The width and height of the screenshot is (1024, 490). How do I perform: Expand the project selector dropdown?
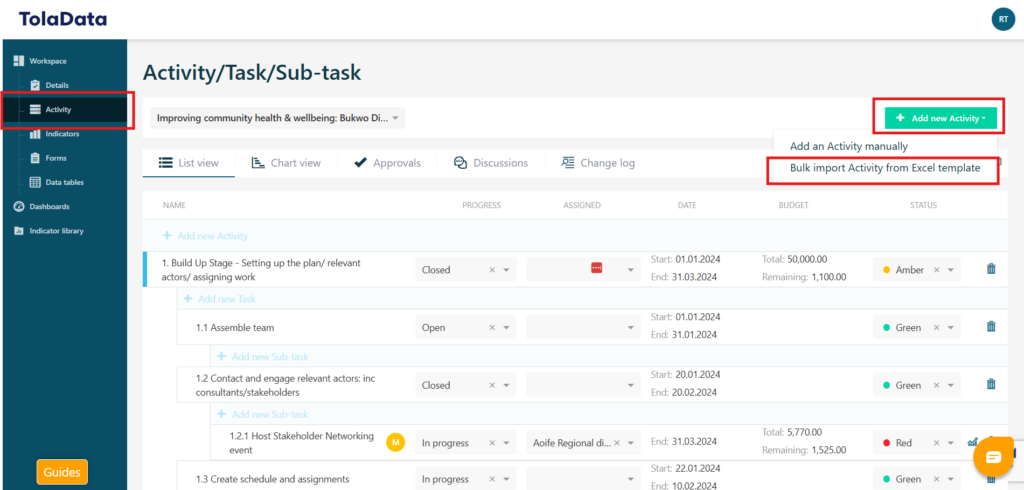coord(396,118)
